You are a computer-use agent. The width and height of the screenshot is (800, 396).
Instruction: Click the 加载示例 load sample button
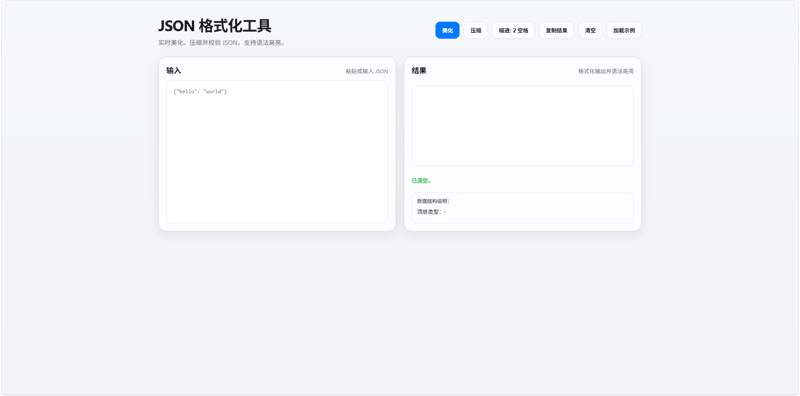[x=624, y=30]
